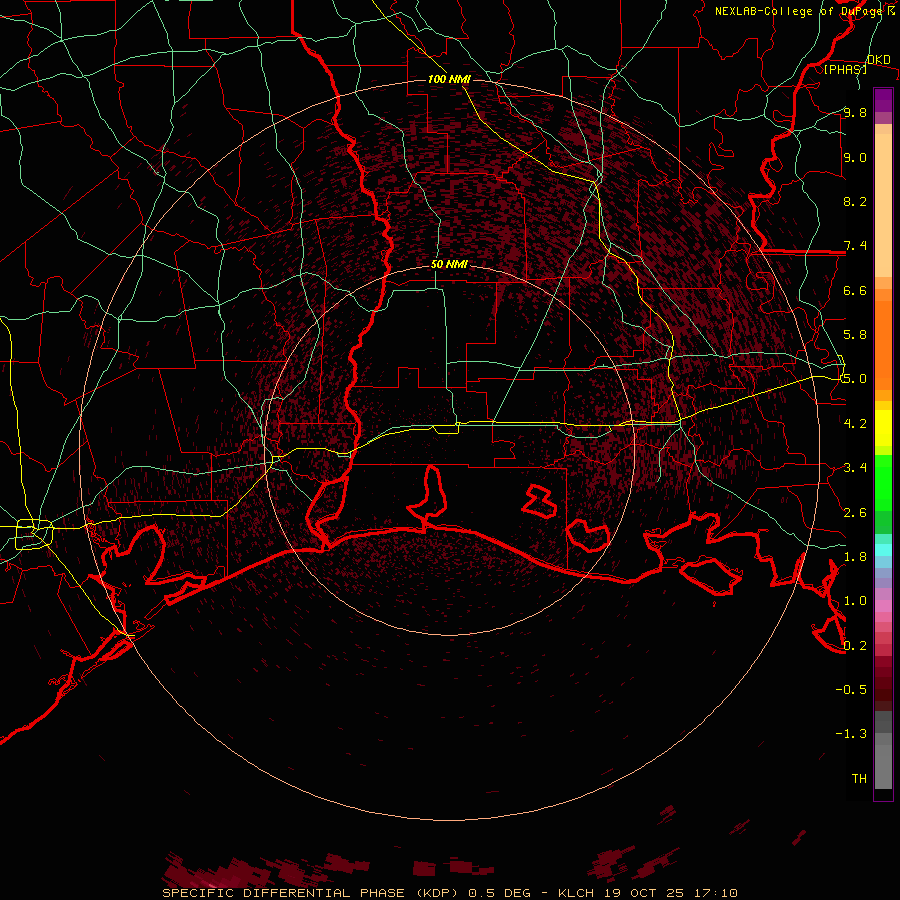Click the [PHAS] label above the color bar
This screenshot has width=900, height=900.
[845, 69]
